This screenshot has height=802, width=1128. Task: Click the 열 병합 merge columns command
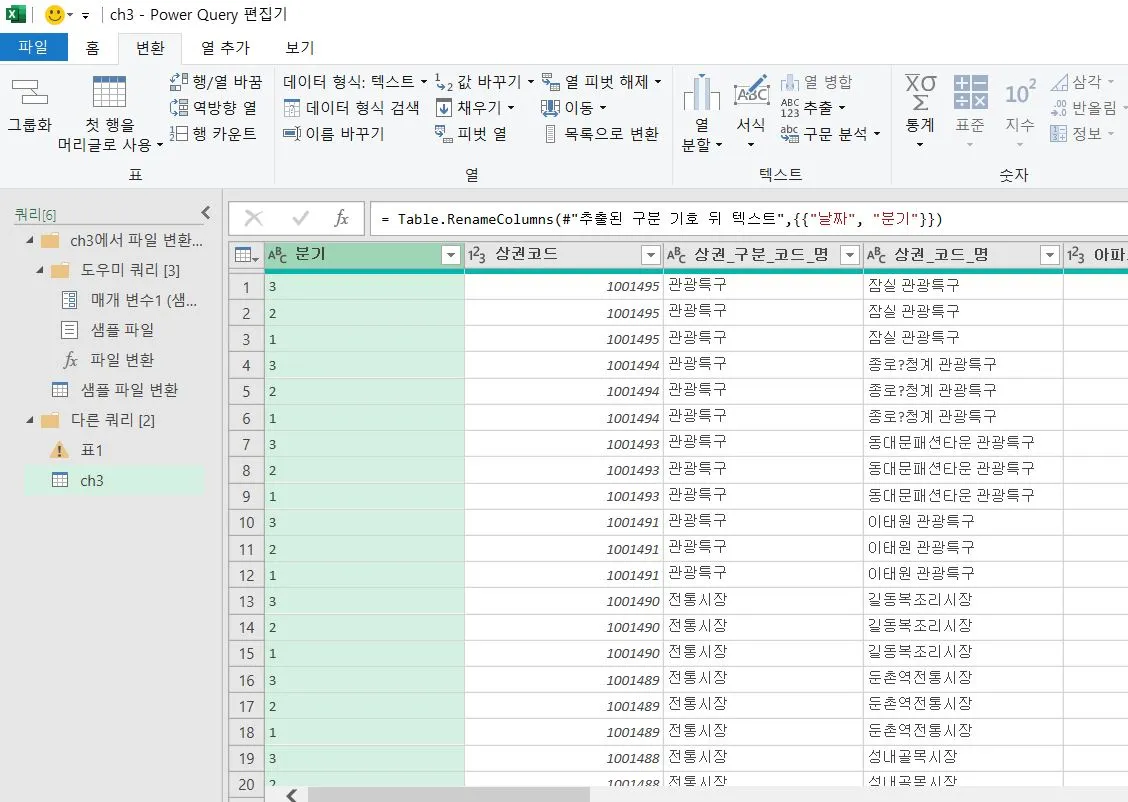pyautogui.click(x=817, y=82)
